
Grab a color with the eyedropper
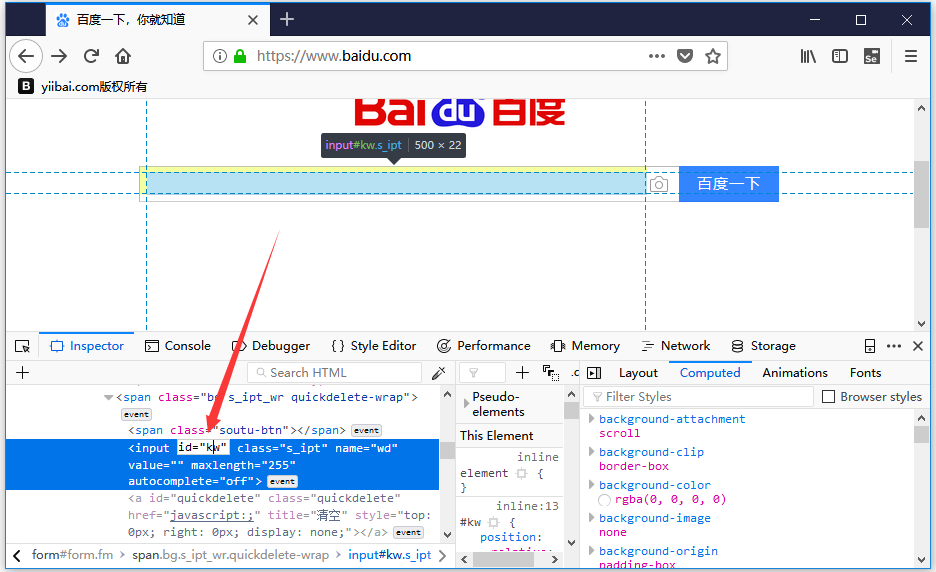439,373
